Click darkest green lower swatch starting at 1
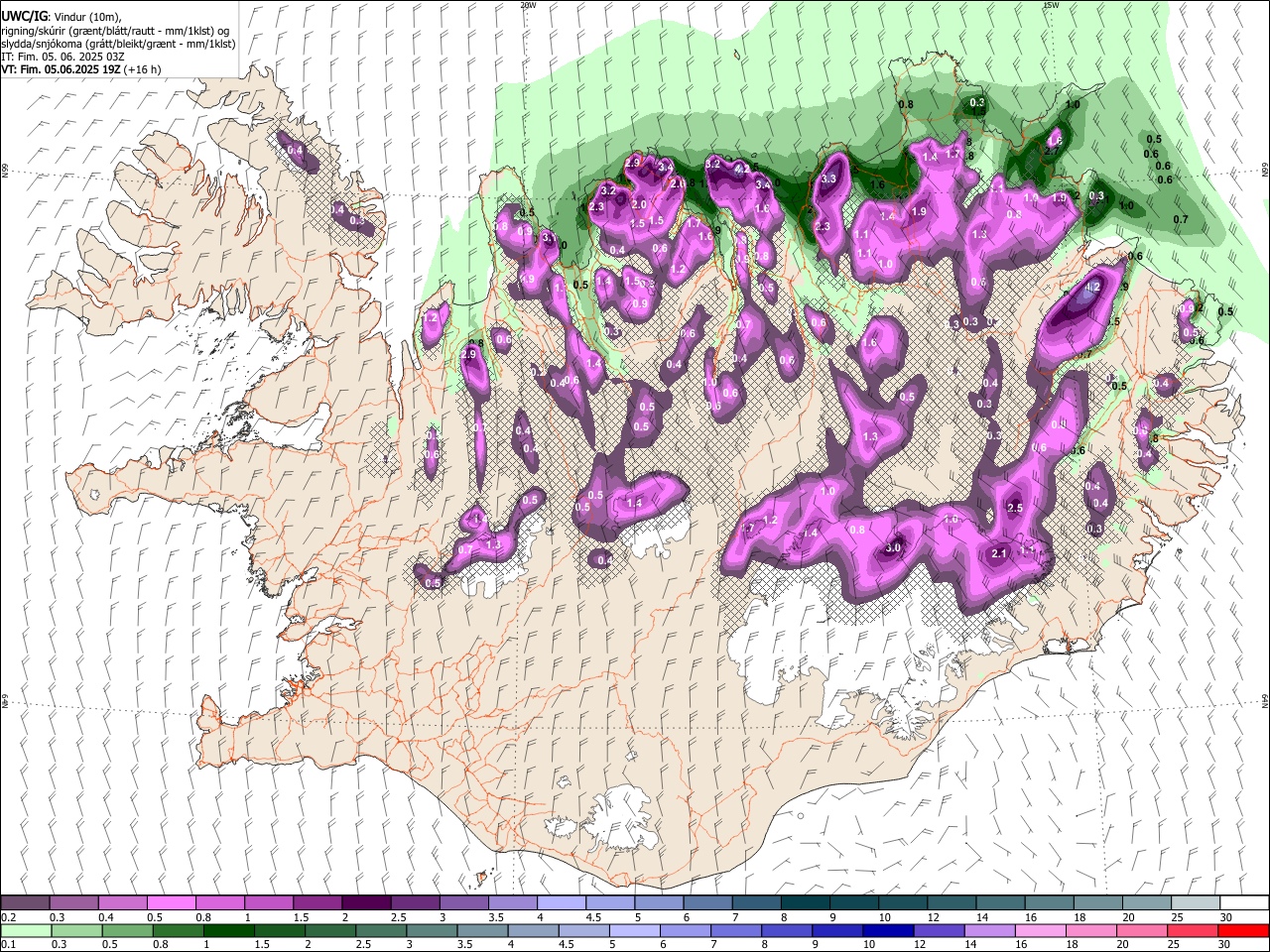1270x952 pixels. (228, 931)
